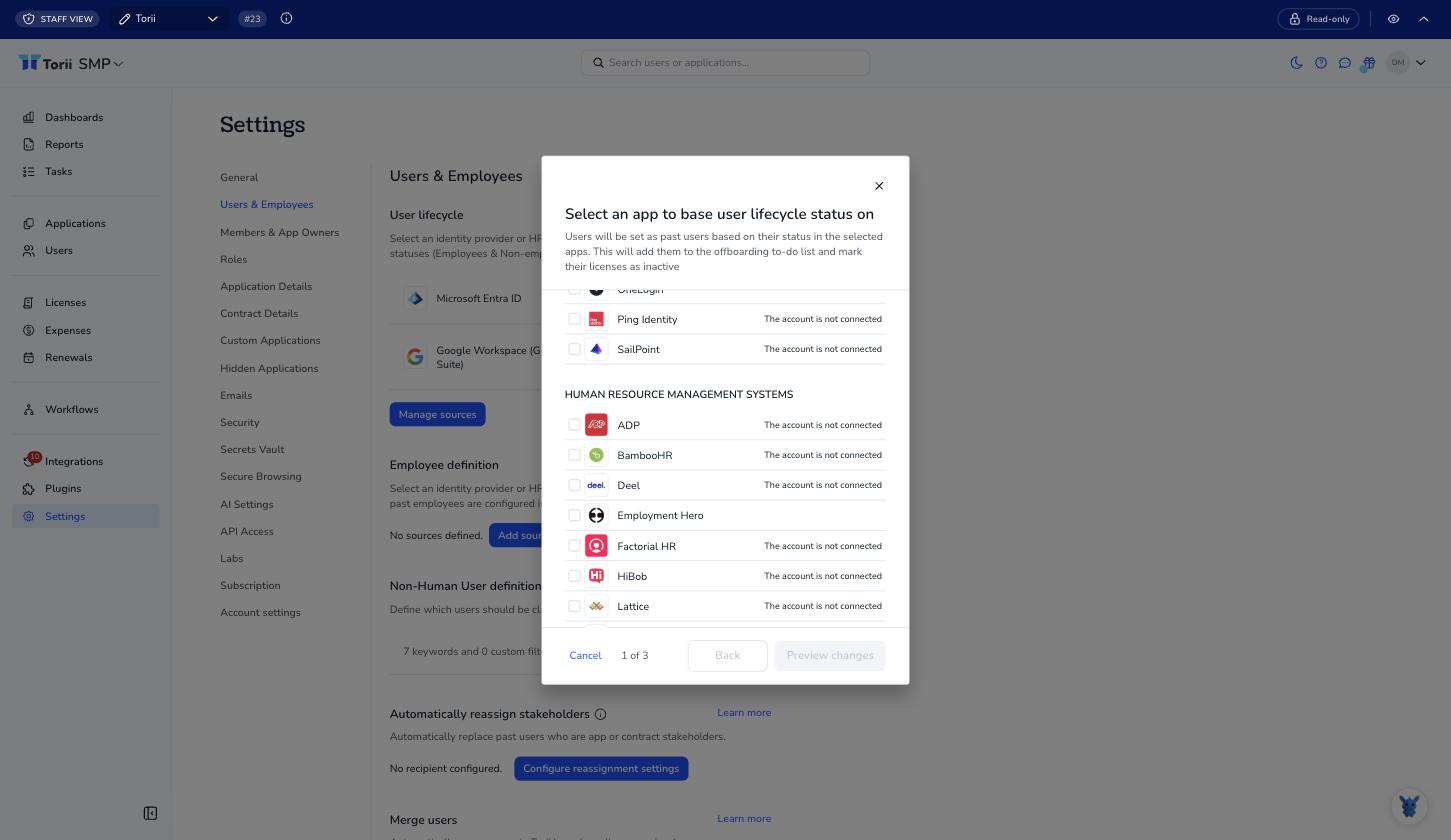Click the Preview changes button
Image resolution: width=1451 pixels, height=840 pixels.
pos(830,656)
